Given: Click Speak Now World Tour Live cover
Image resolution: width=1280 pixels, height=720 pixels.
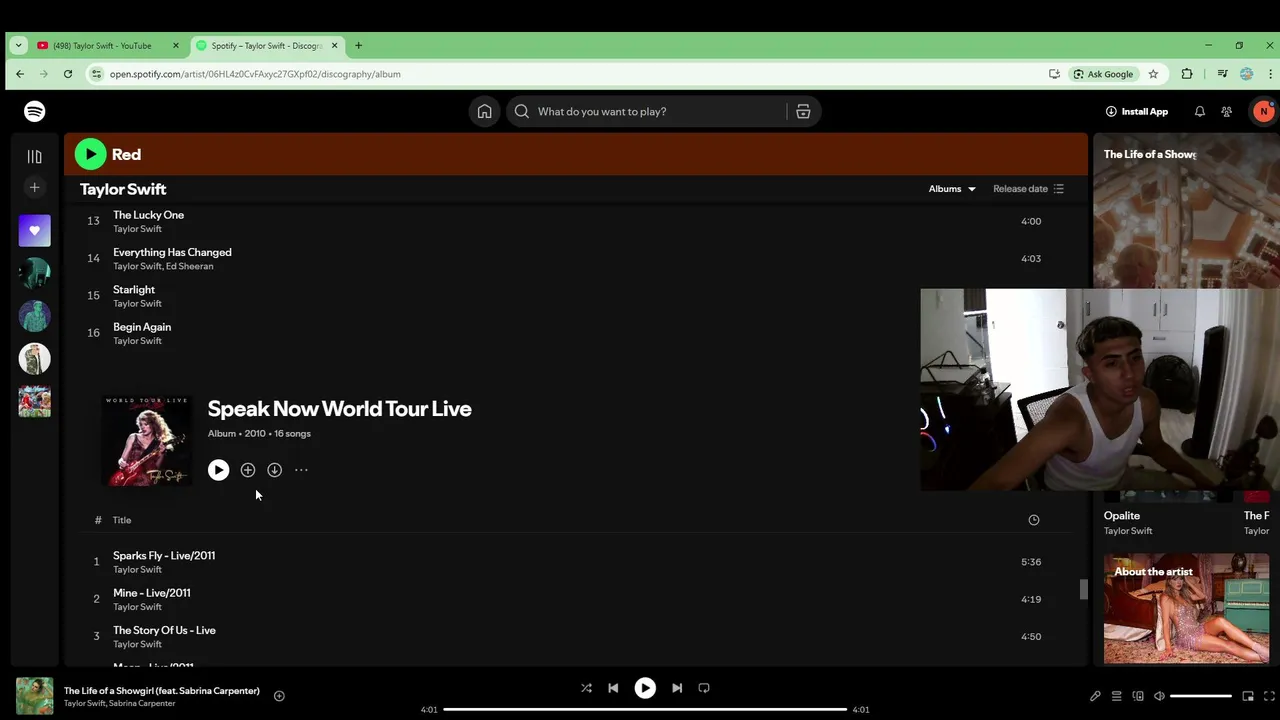Looking at the screenshot, I should click(x=148, y=441).
